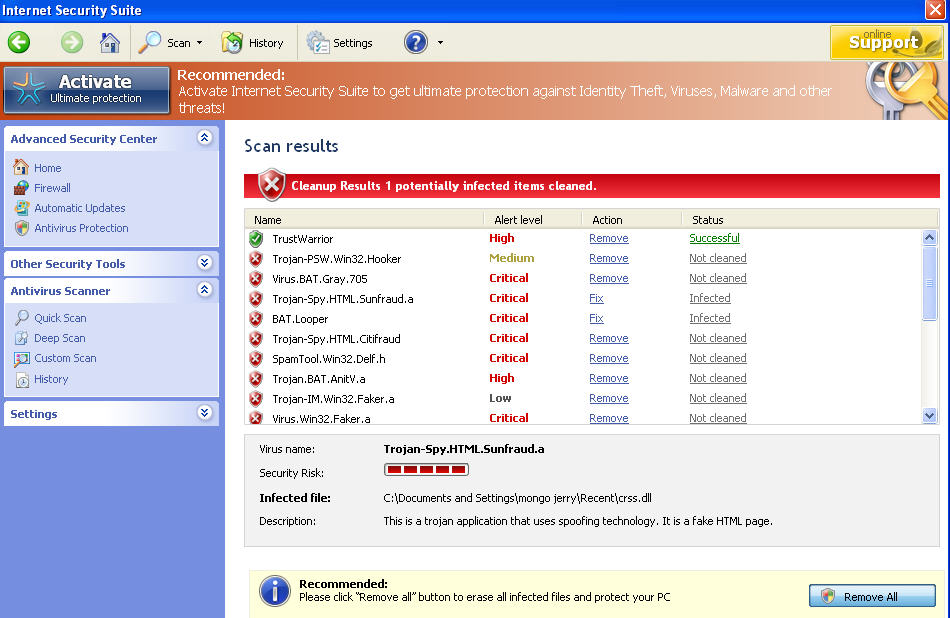Screen dimensions: 950x618
Task: Click red shield icon beside Virus.BAT.Gray.705
Action: pos(256,279)
